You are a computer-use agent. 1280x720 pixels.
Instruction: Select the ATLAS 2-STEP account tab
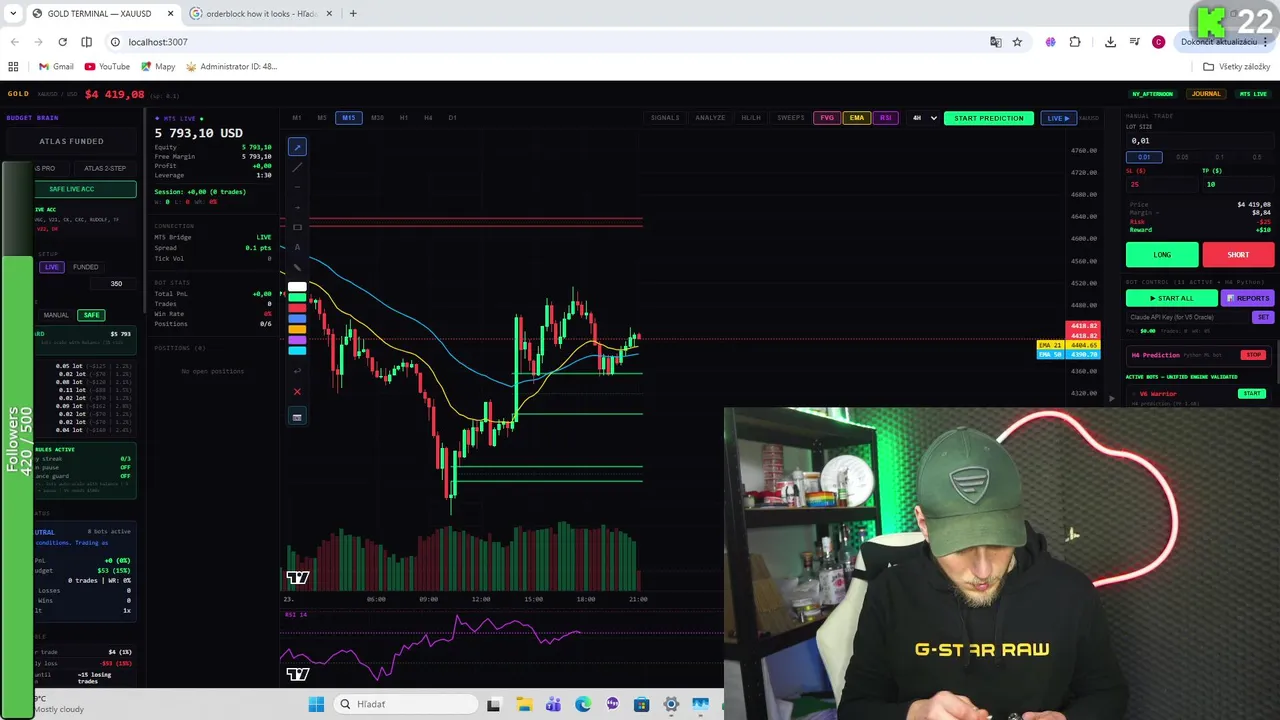[x=105, y=168]
